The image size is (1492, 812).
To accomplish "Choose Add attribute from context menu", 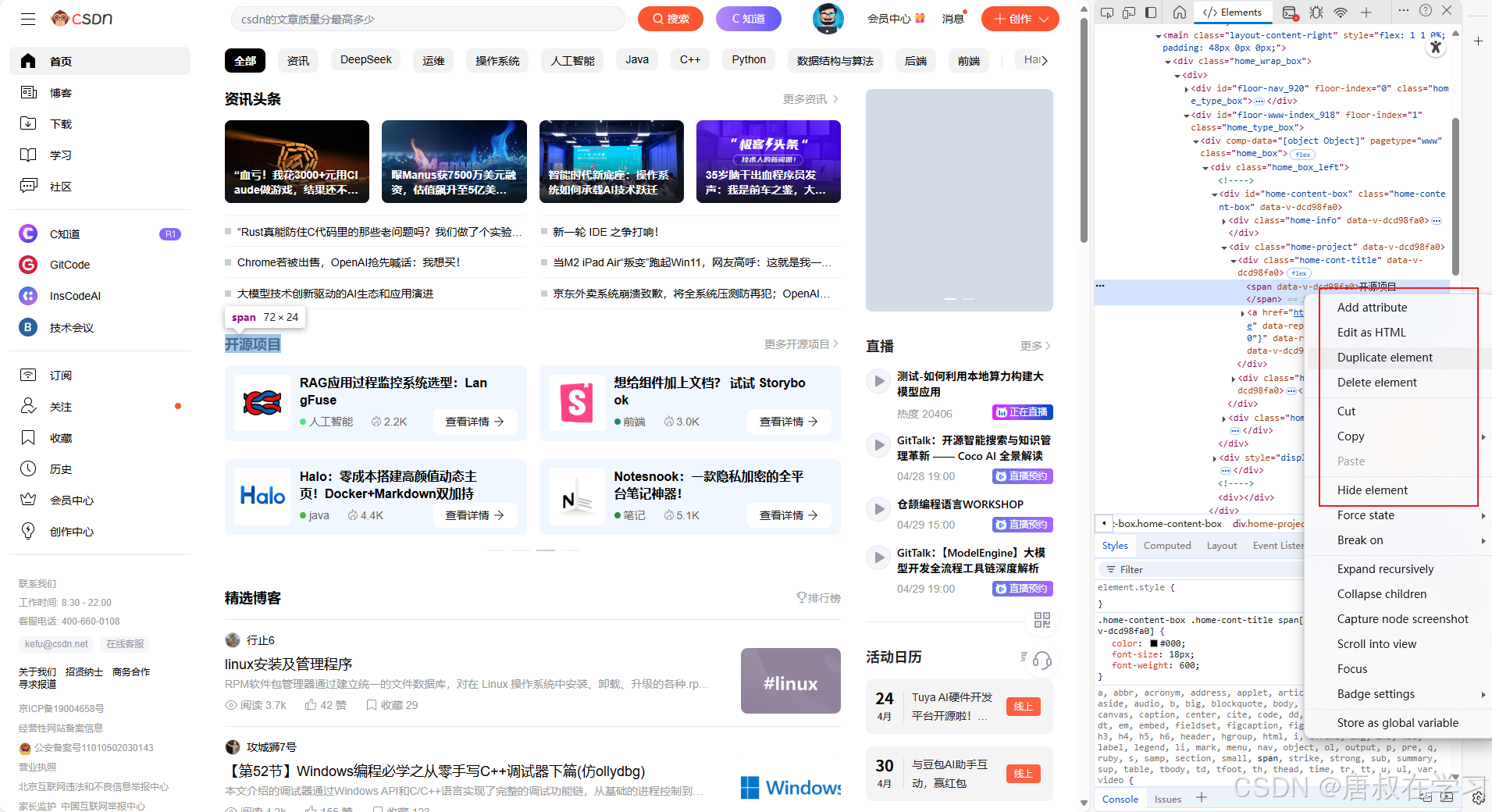I will coord(1400,308).
